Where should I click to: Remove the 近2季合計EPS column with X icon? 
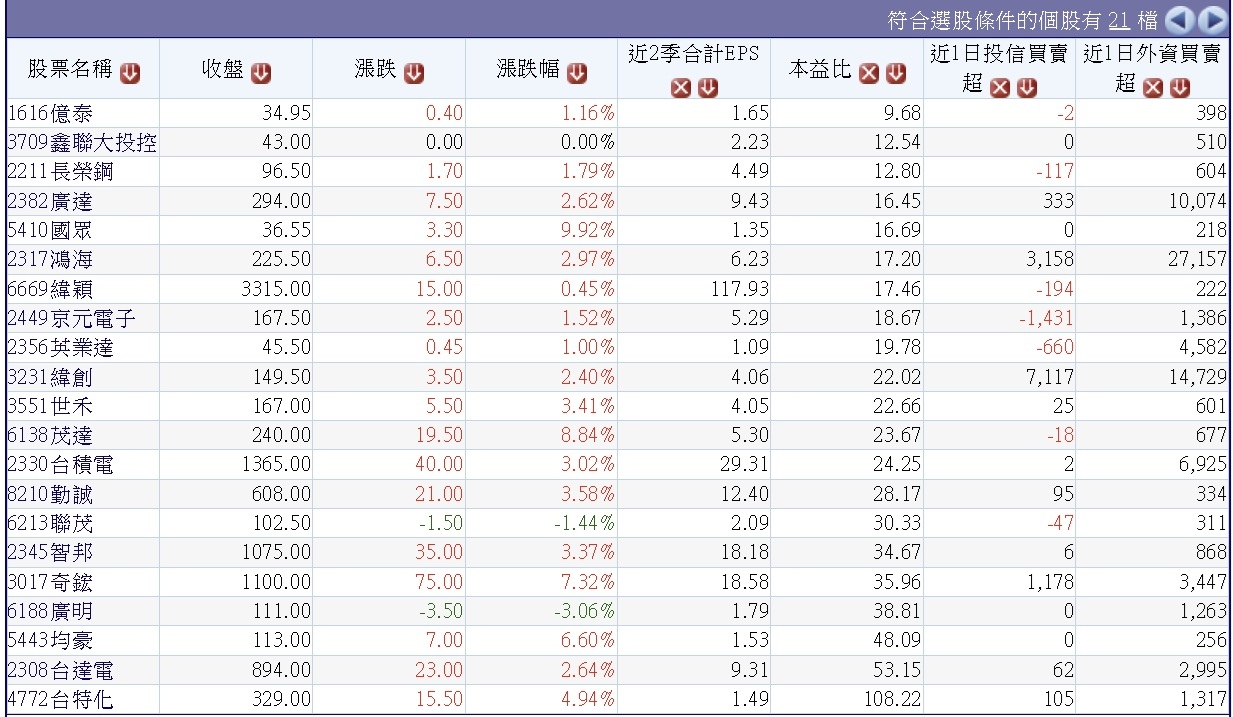[681, 87]
